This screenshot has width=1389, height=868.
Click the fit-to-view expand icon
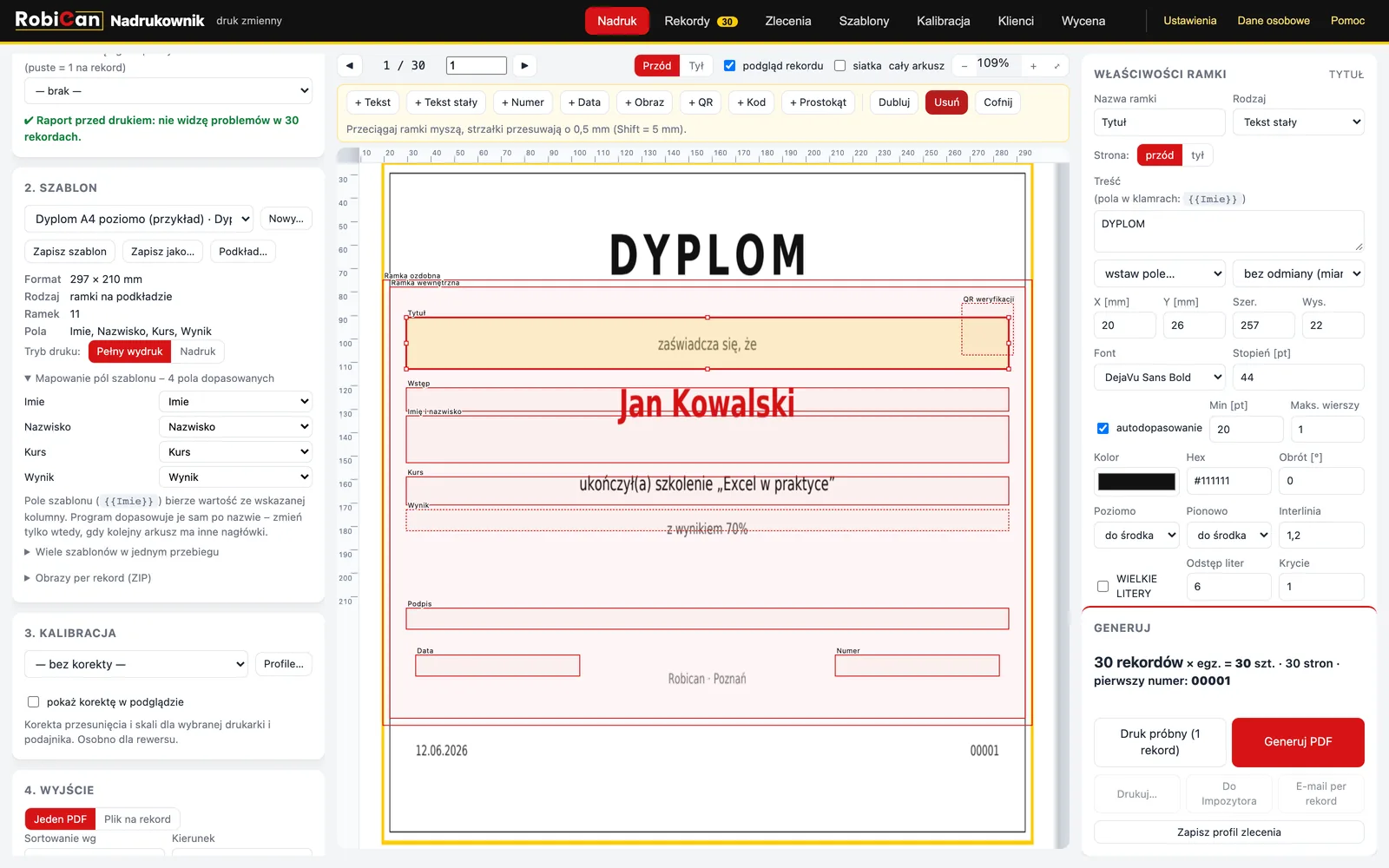(1057, 66)
